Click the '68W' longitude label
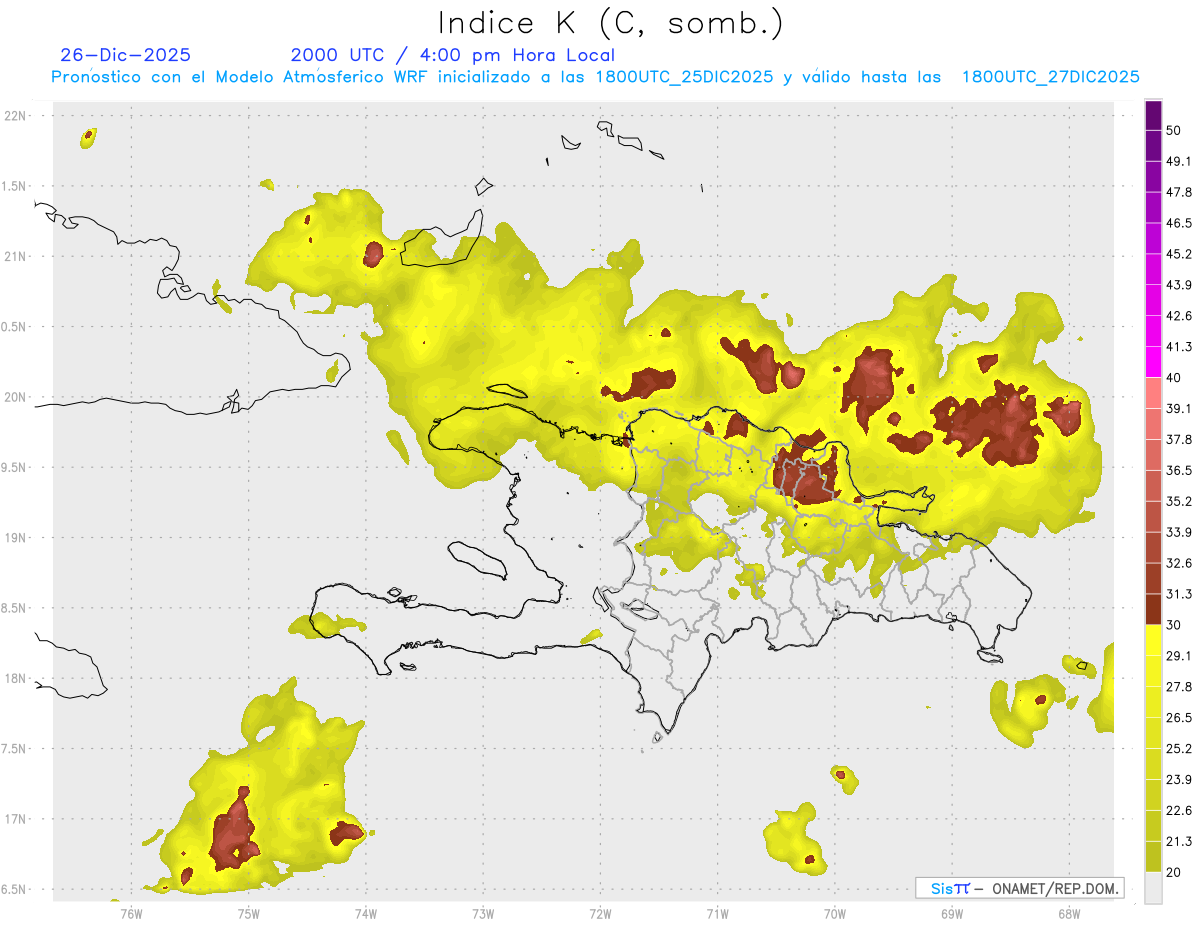 [1069, 913]
